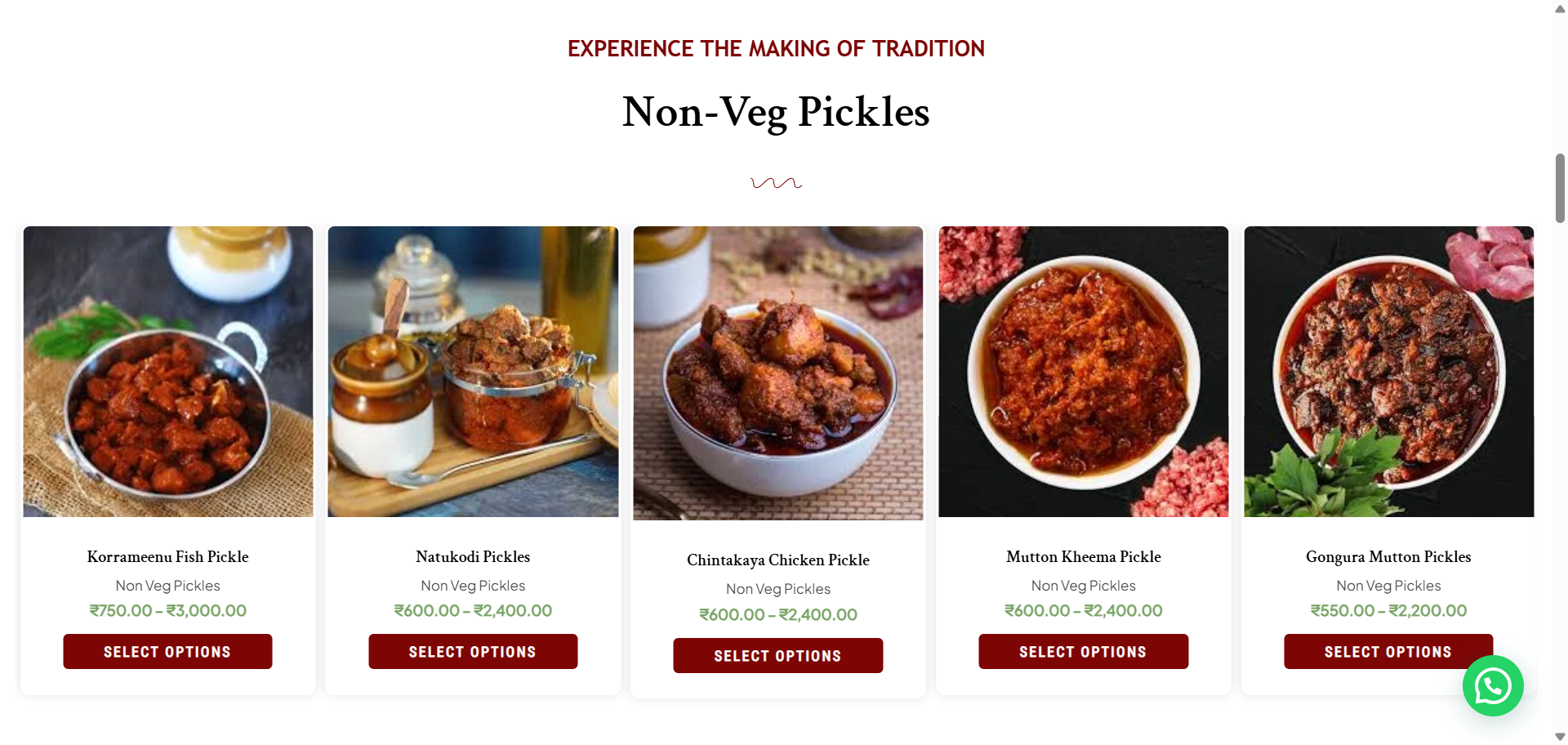Open the Natukodi Pickles product image

(x=473, y=372)
